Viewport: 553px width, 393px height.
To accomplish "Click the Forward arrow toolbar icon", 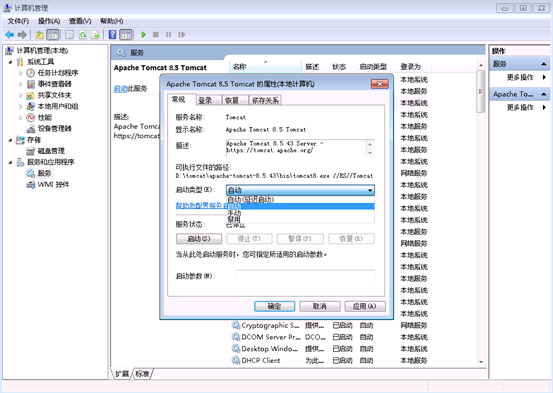I will pyautogui.click(x=22, y=35).
